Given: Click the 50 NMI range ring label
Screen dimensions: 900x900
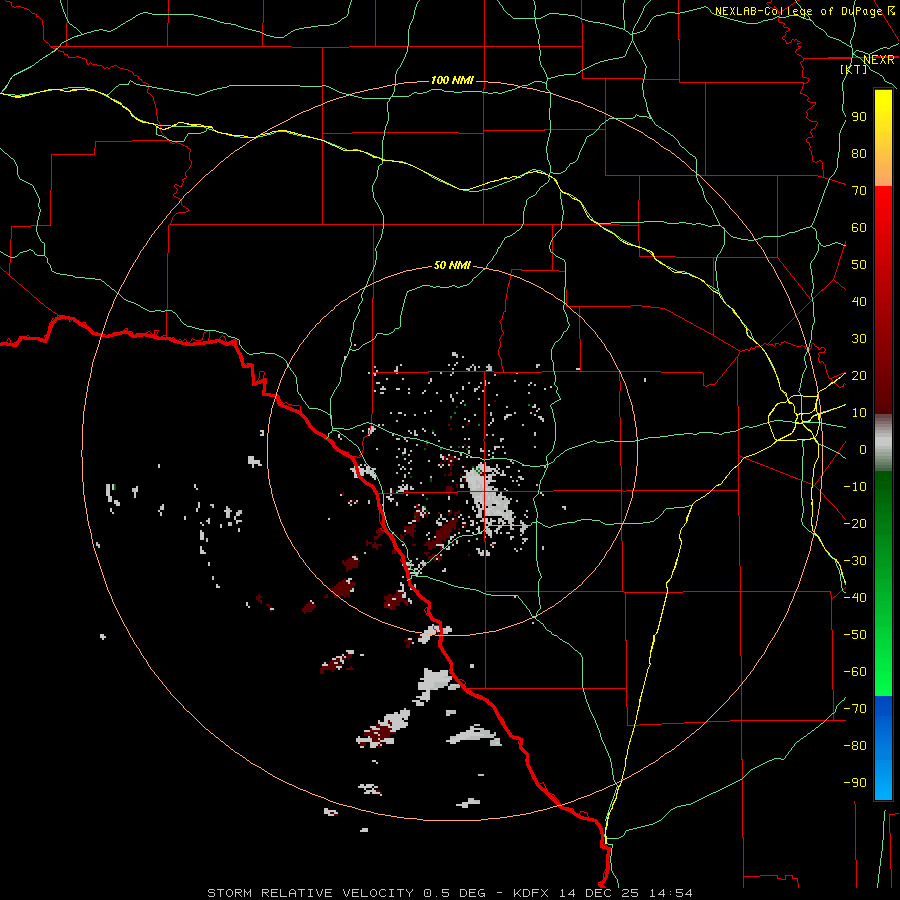Looking at the screenshot, I should (x=452, y=265).
